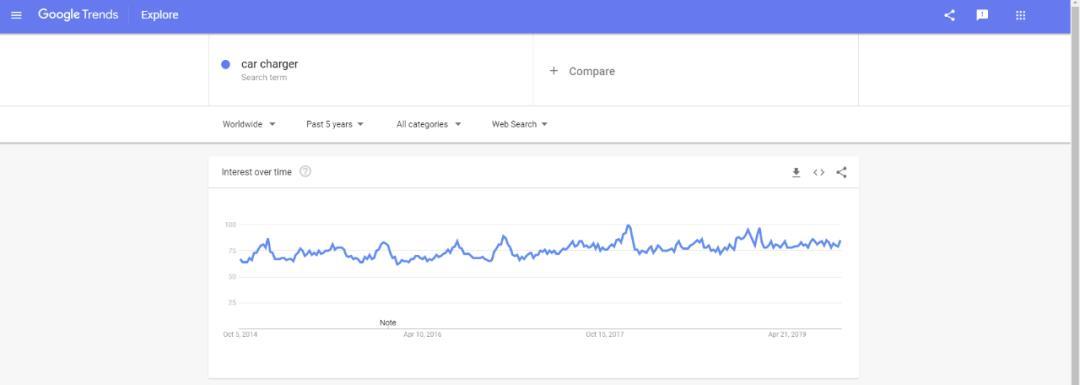Open the hamburger navigation menu
The width and height of the screenshot is (1080, 385).
click(17, 15)
